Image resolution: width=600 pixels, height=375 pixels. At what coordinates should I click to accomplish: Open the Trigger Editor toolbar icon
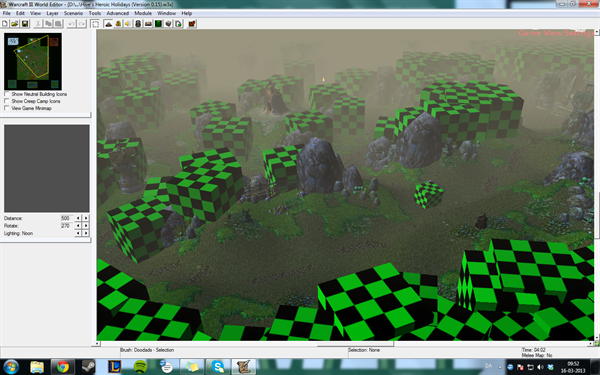point(118,24)
